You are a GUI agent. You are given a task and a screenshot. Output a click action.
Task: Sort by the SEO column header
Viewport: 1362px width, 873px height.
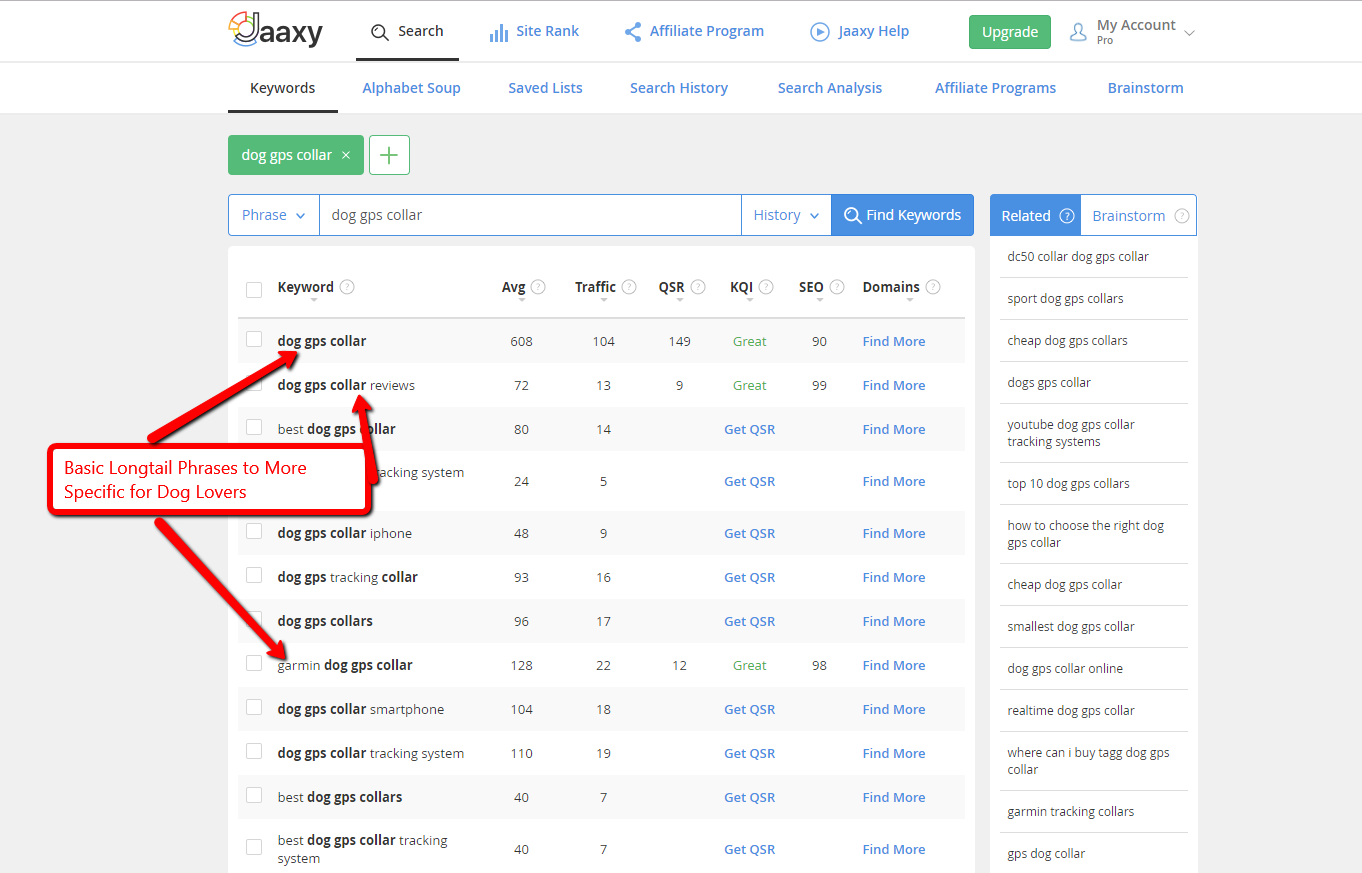pos(811,288)
